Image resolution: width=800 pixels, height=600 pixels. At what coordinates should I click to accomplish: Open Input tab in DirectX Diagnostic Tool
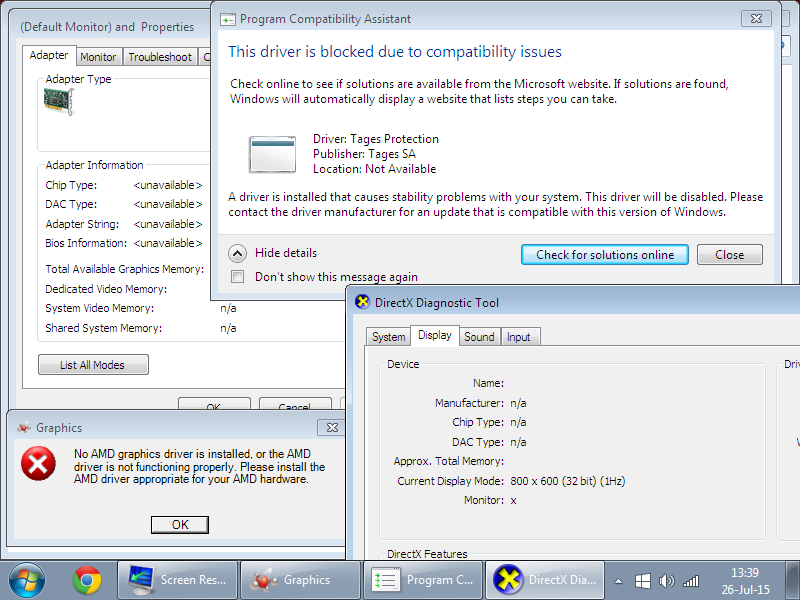518,337
